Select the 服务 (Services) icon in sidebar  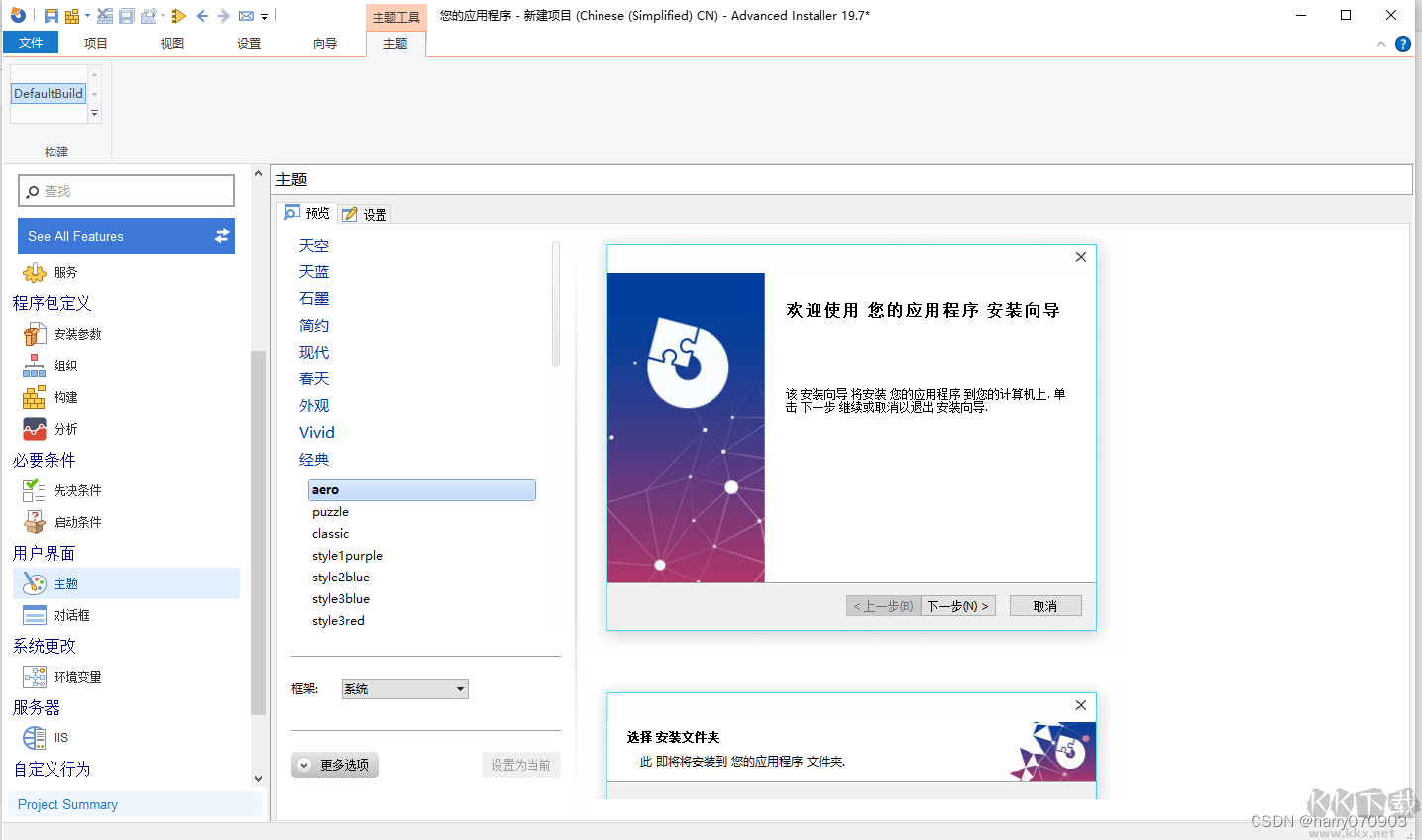(56, 271)
